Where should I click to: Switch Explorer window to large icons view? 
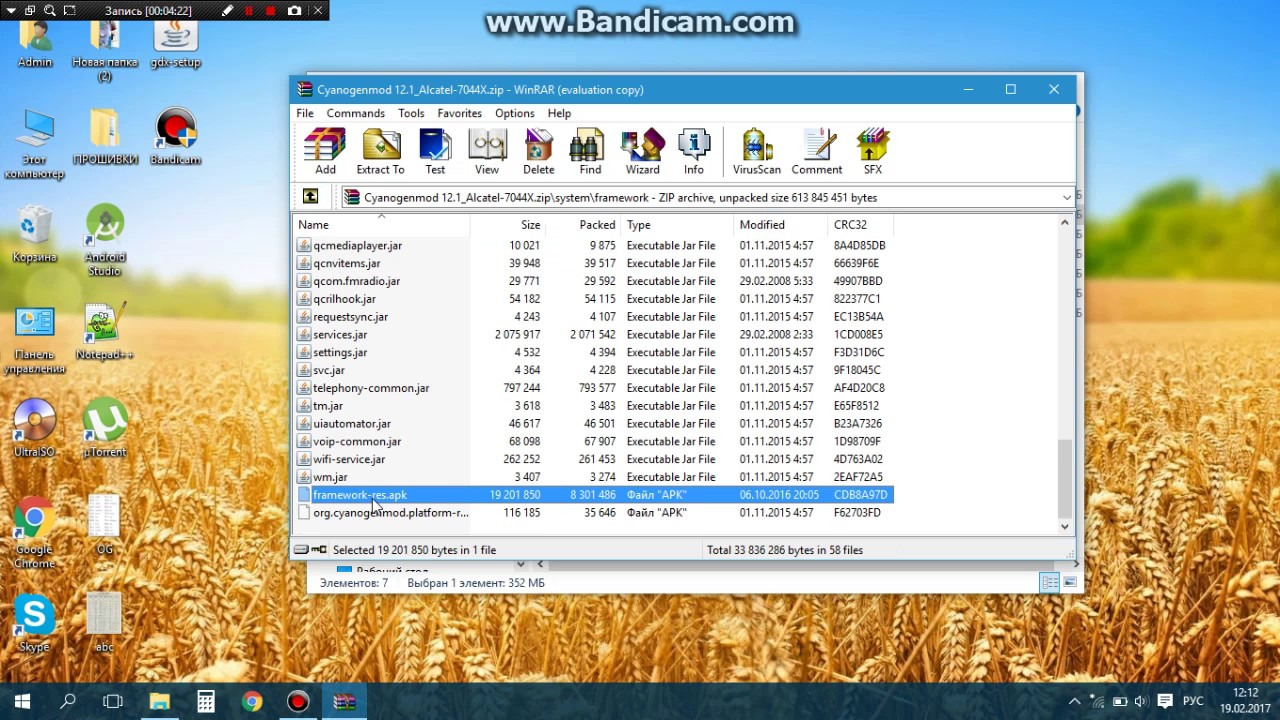pos(1069,583)
